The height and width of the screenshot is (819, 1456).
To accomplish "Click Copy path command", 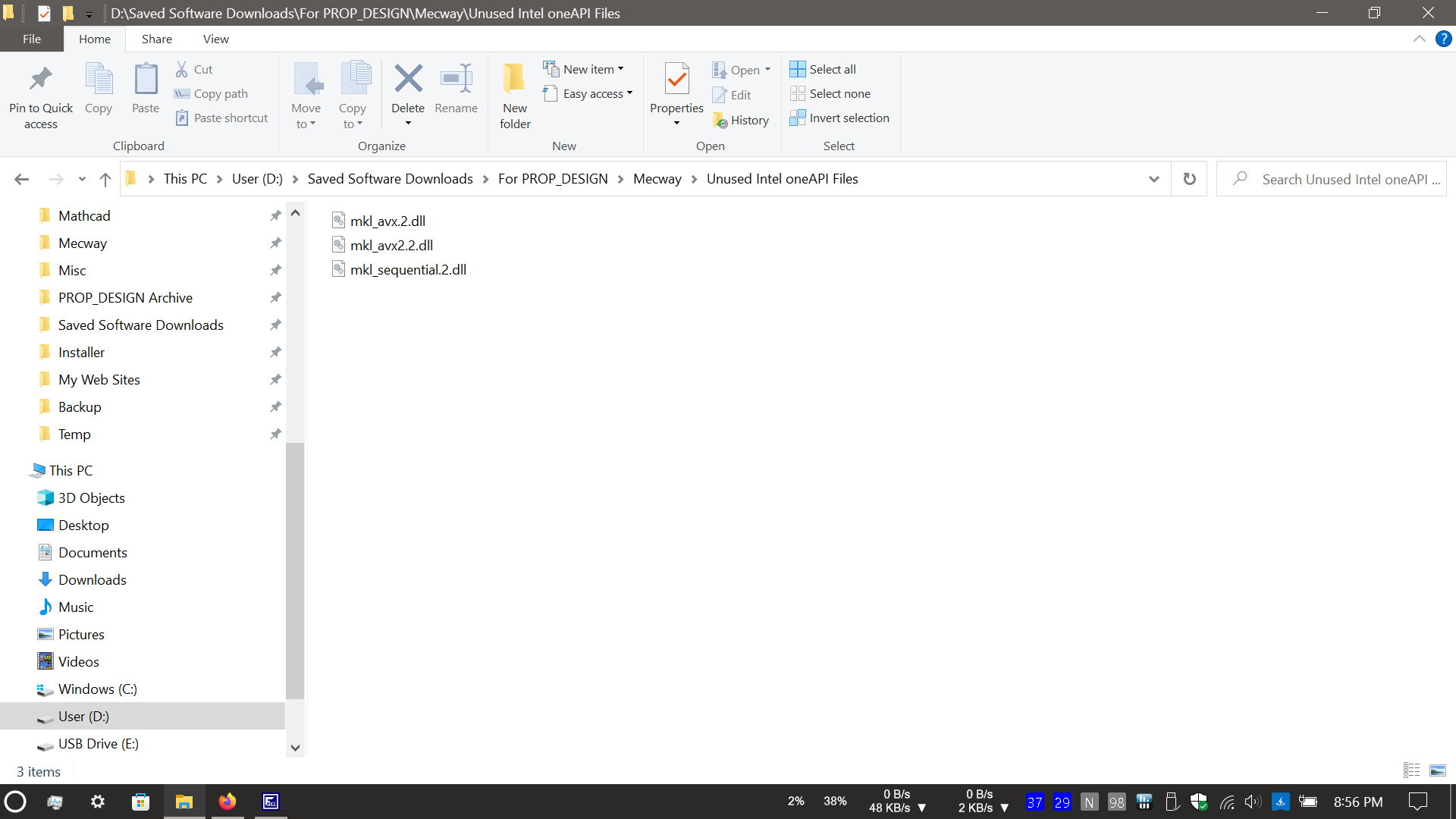I will coord(212,93).
